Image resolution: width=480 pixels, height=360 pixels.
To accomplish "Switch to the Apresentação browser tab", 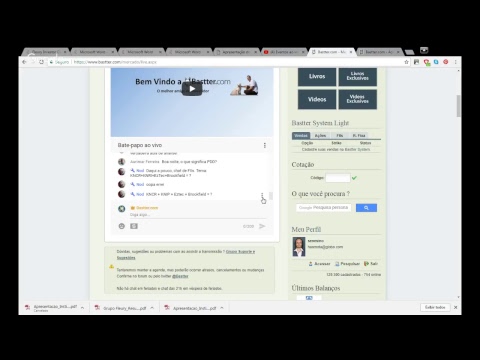I will tap(236, 52).
